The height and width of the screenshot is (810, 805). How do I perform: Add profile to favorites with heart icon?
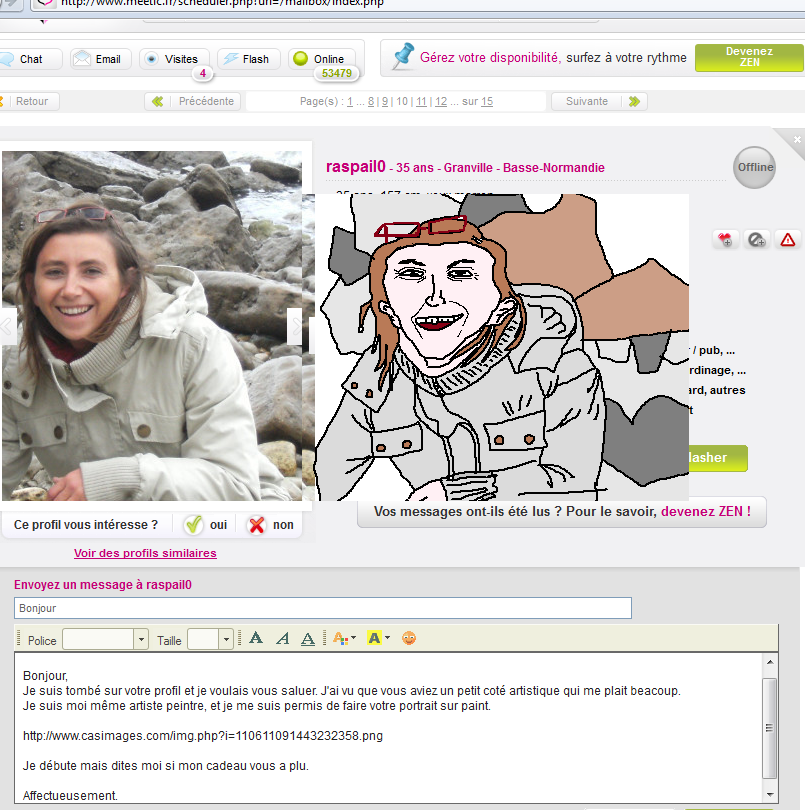(x=725, y=239)
